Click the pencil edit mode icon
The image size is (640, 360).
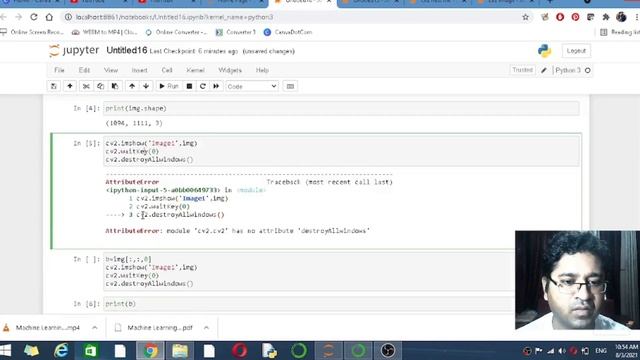[x=544, y=71]
